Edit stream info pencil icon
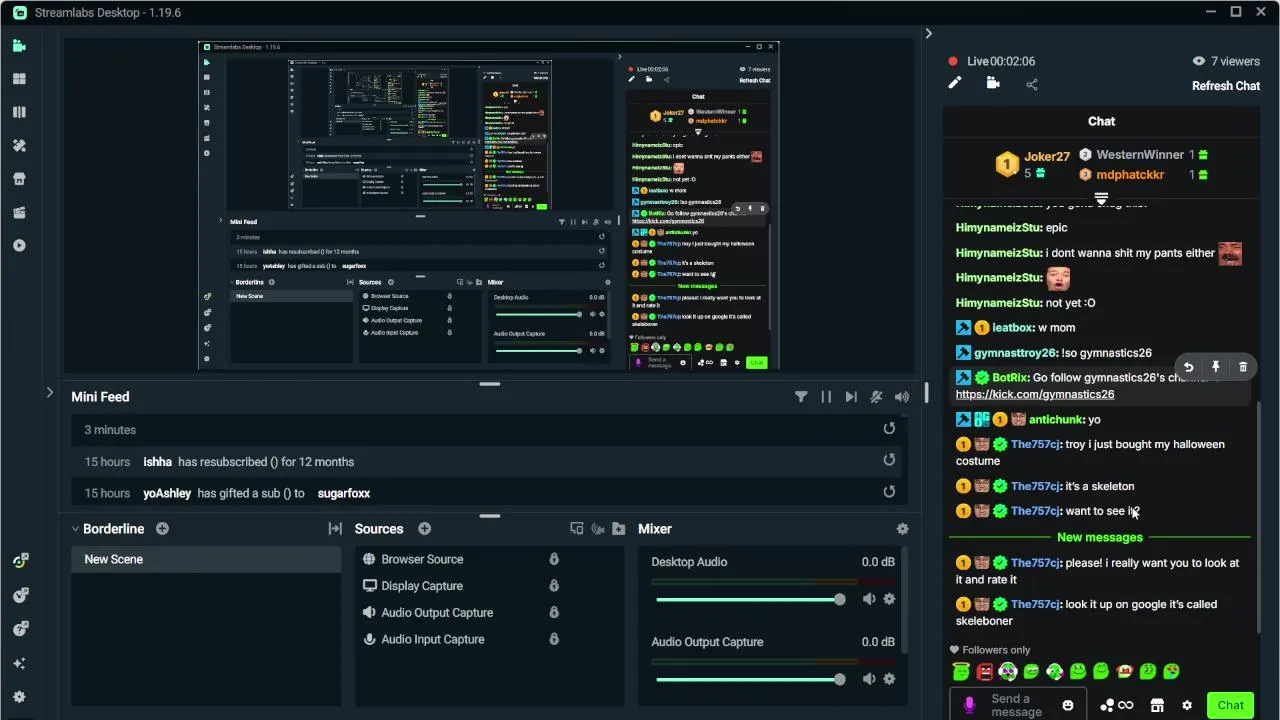The height and width of the screenshot is (720, 1280). click(x=955, y=83)
